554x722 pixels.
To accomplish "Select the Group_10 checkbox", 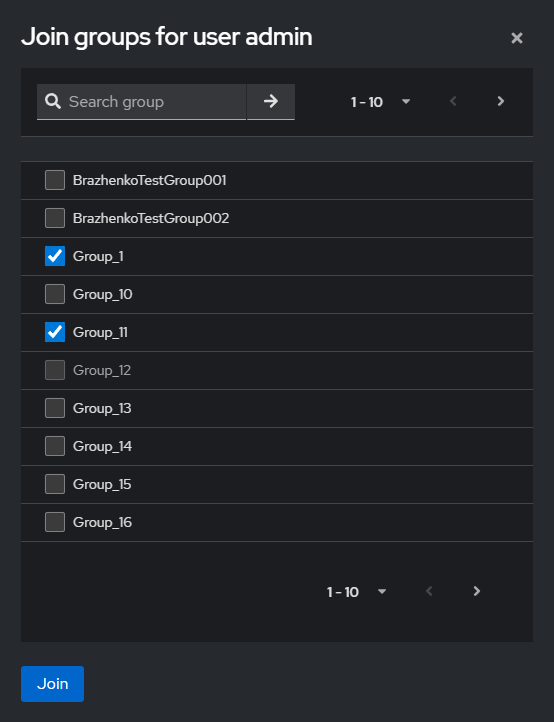I will pyautogui.click(x=55, y=294).
